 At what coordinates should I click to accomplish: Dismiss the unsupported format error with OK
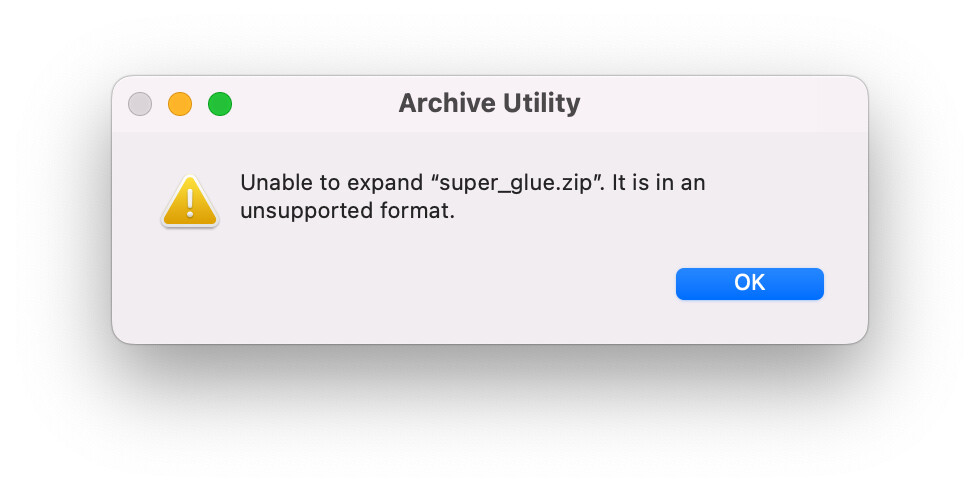point(749,284)
